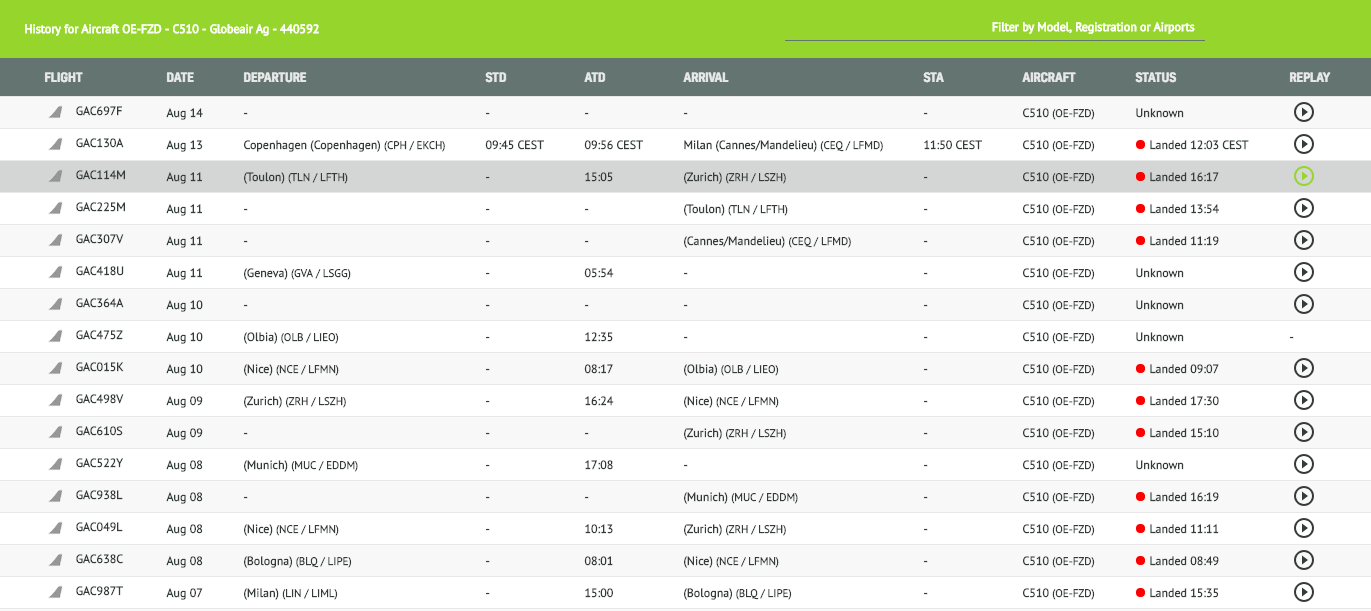The width and height of the screenshot is (1371, 611).
Task: Play replay for flight GAC610S
Action: 1303,432
